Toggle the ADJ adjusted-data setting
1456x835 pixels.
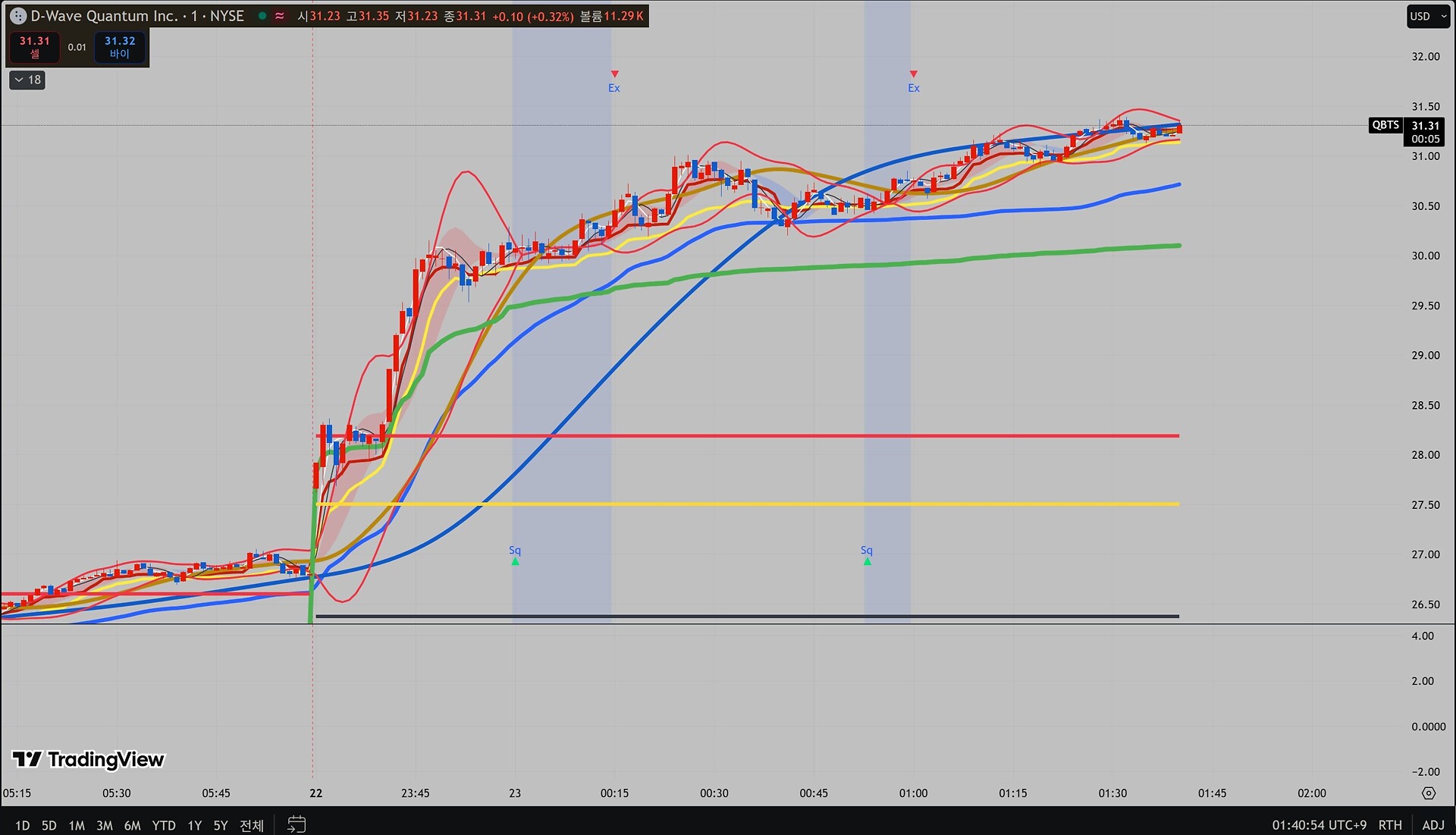click(1432, 825)
